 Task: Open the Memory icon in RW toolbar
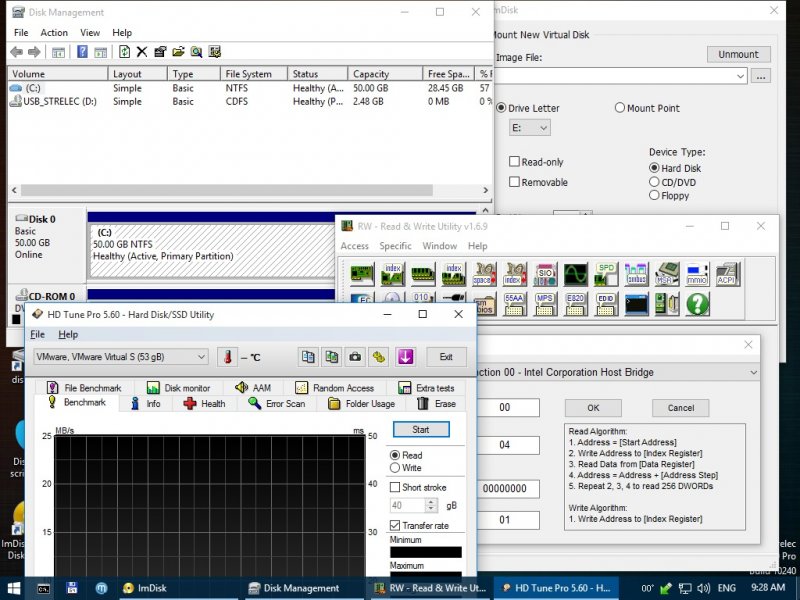(x=423, y=274)
